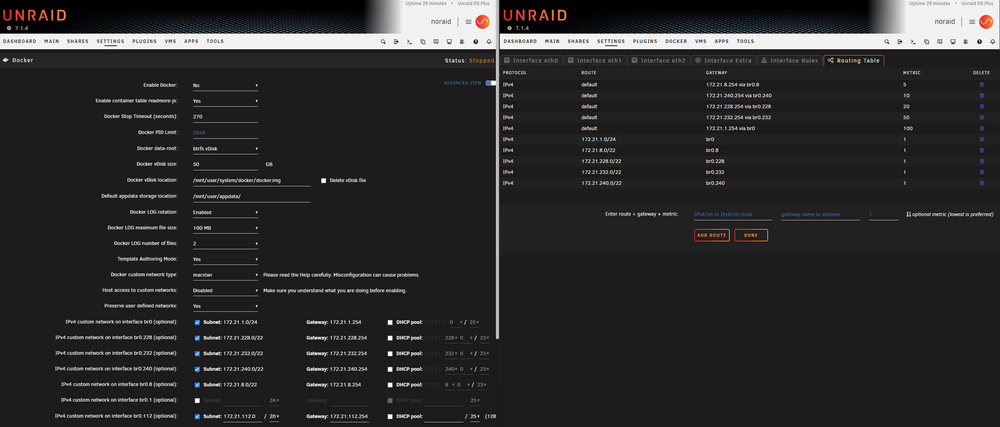Uncheck br0.240 subnet 172.21.240.0/22 checkbox
The height and width of the screenshot is (427, 1000).
(x=197, y=369)
